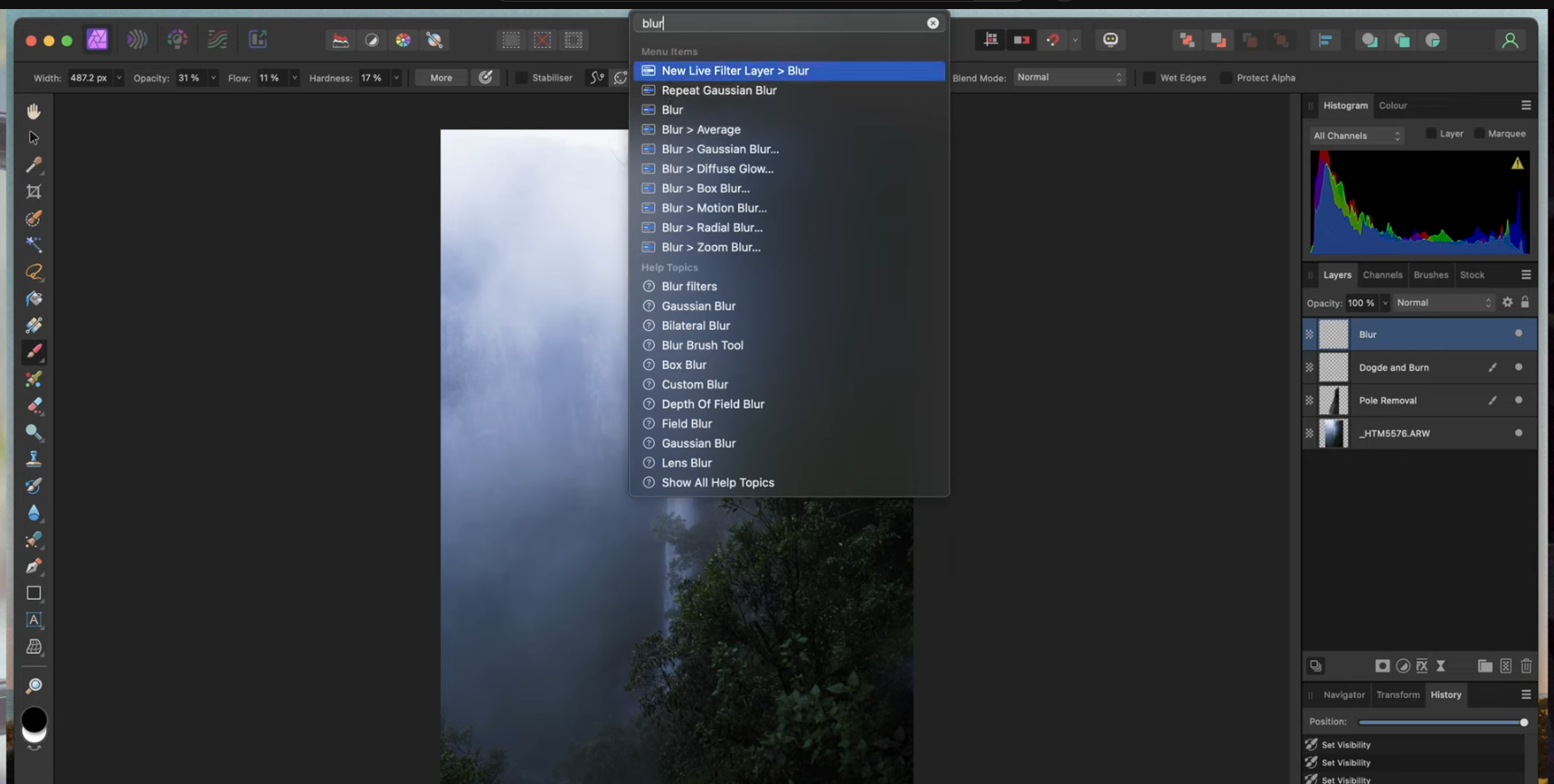This screenshot has width=1554, height=784.
Task: Switch to the Develop persona
Action: 177,40
